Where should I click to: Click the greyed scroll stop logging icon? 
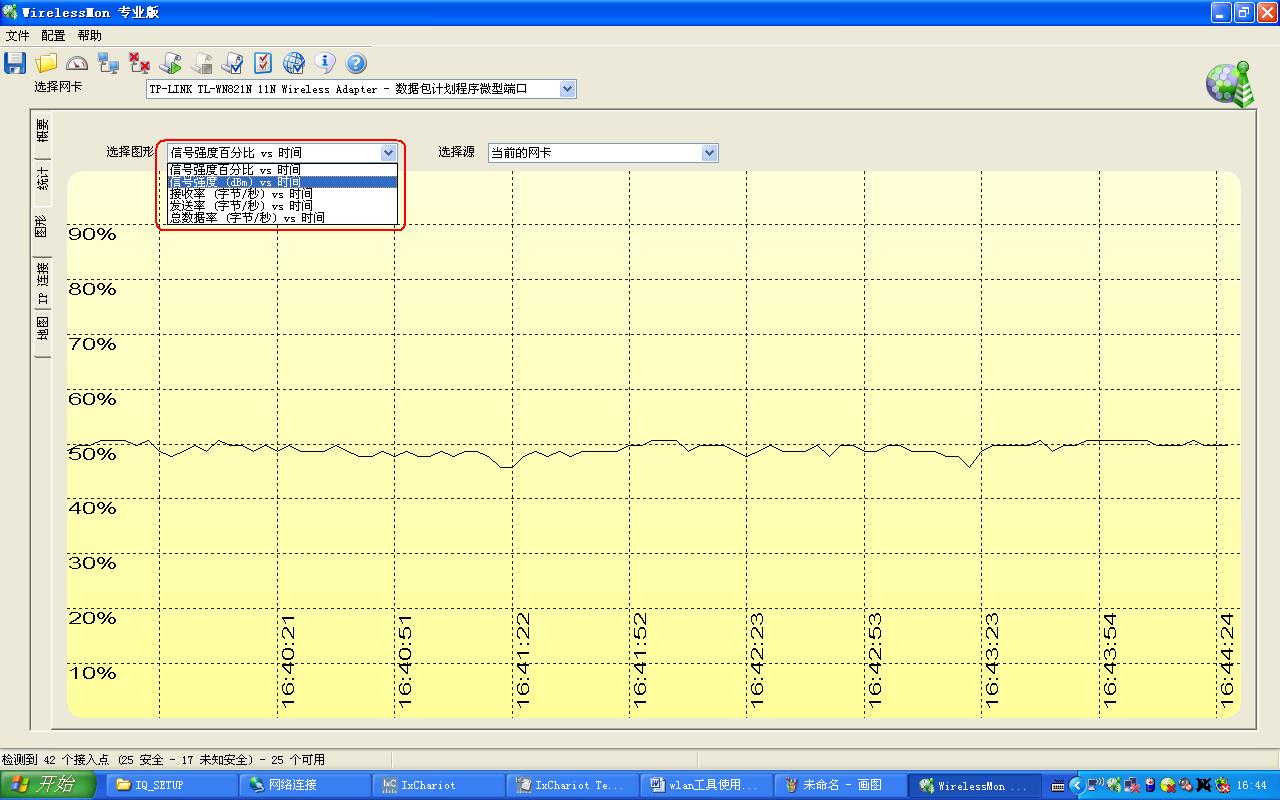[201, 63]
